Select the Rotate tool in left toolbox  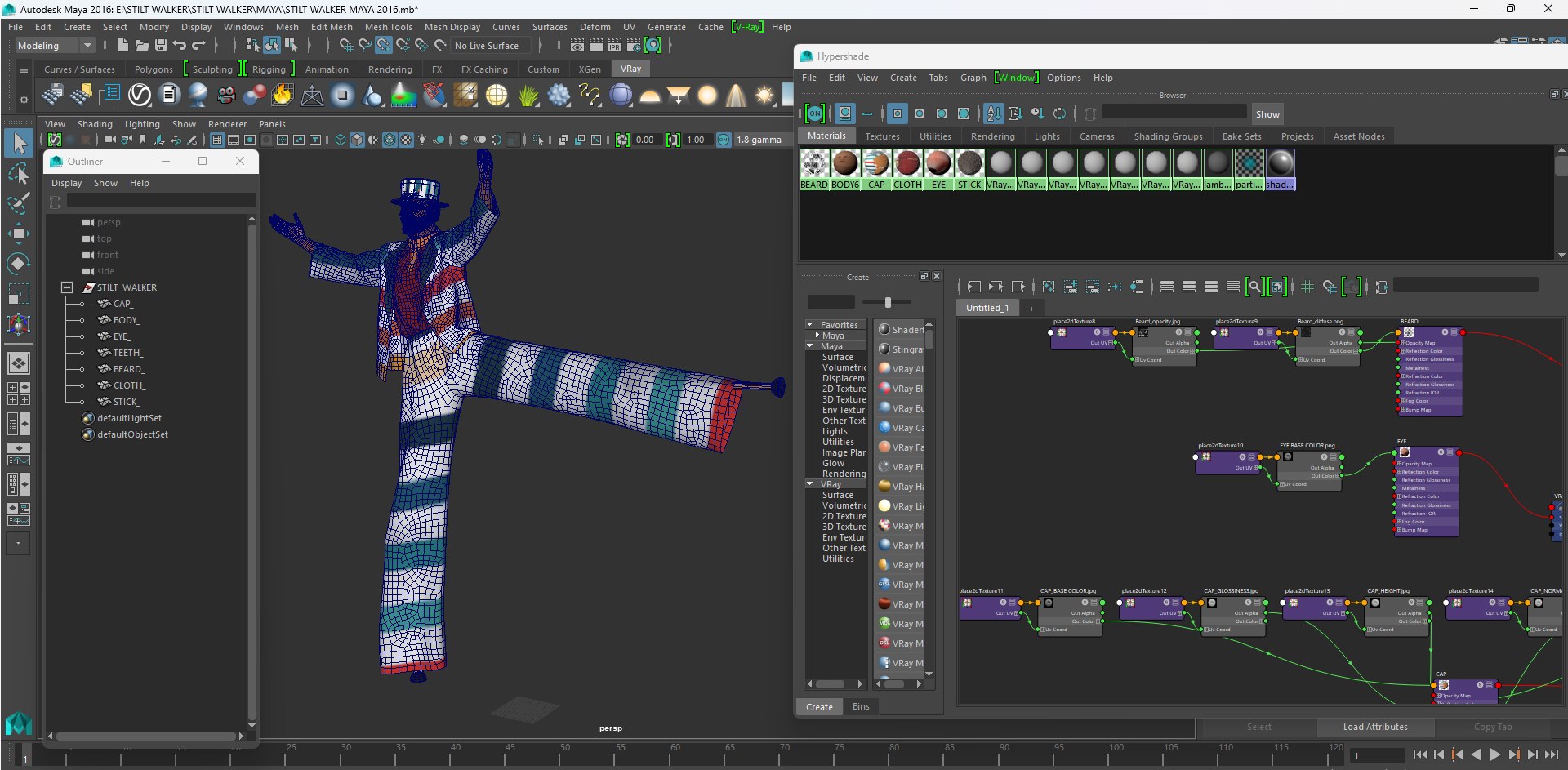click(18, 263)
